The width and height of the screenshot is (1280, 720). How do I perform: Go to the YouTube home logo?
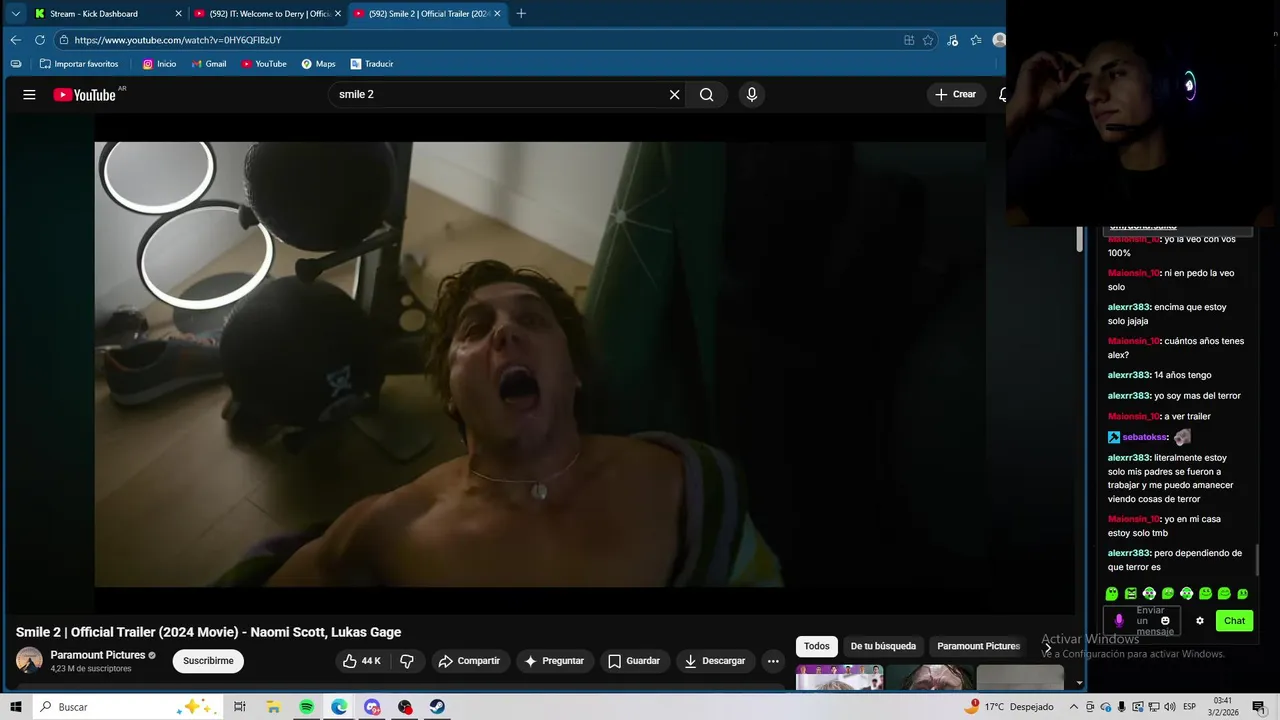[x=85, y=94]
